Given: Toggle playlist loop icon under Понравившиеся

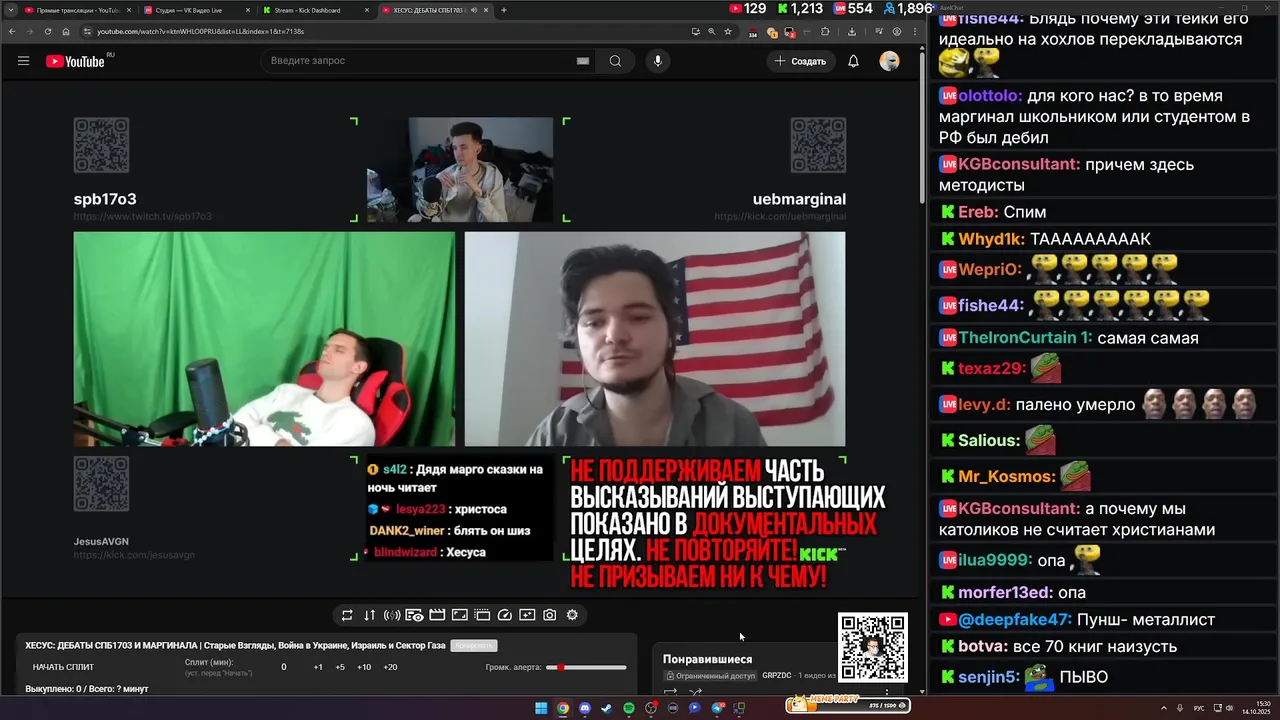Looking at the screenshot, I should (x=671, y=691).
